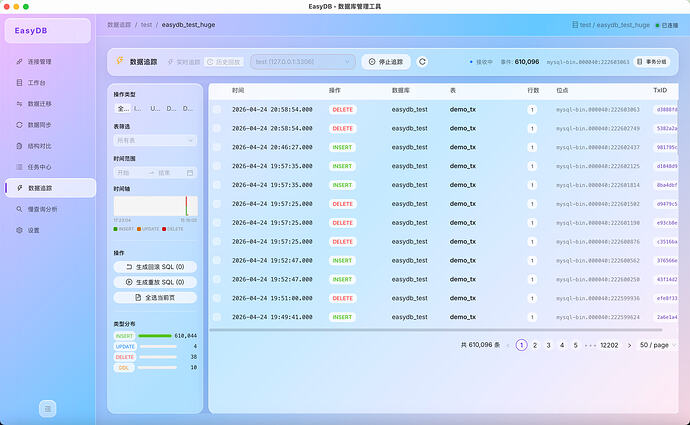Click 时间 column header

click(x=238, y=90)
